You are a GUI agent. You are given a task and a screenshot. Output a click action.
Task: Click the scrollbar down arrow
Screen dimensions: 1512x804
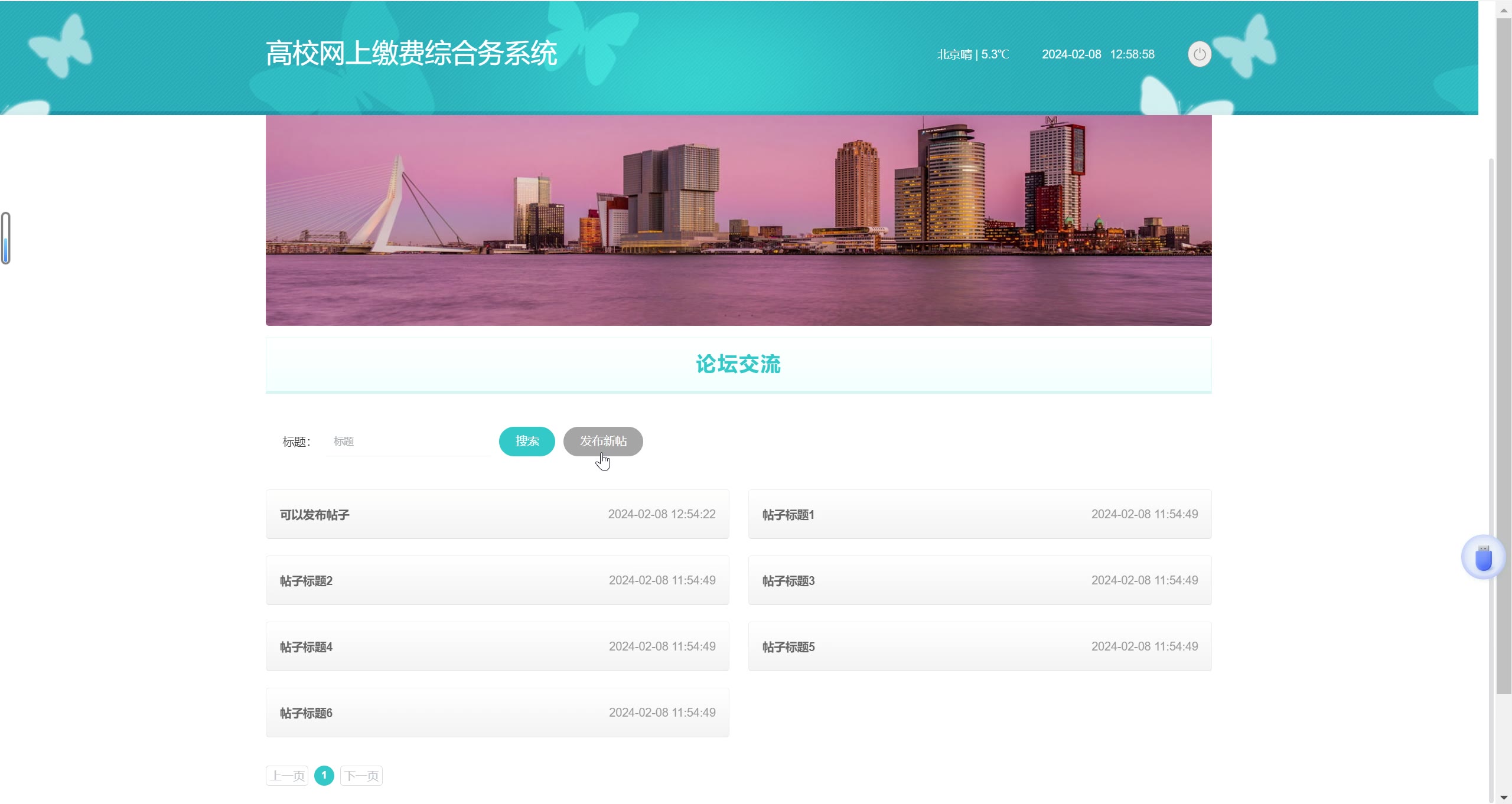point(1504,797)
